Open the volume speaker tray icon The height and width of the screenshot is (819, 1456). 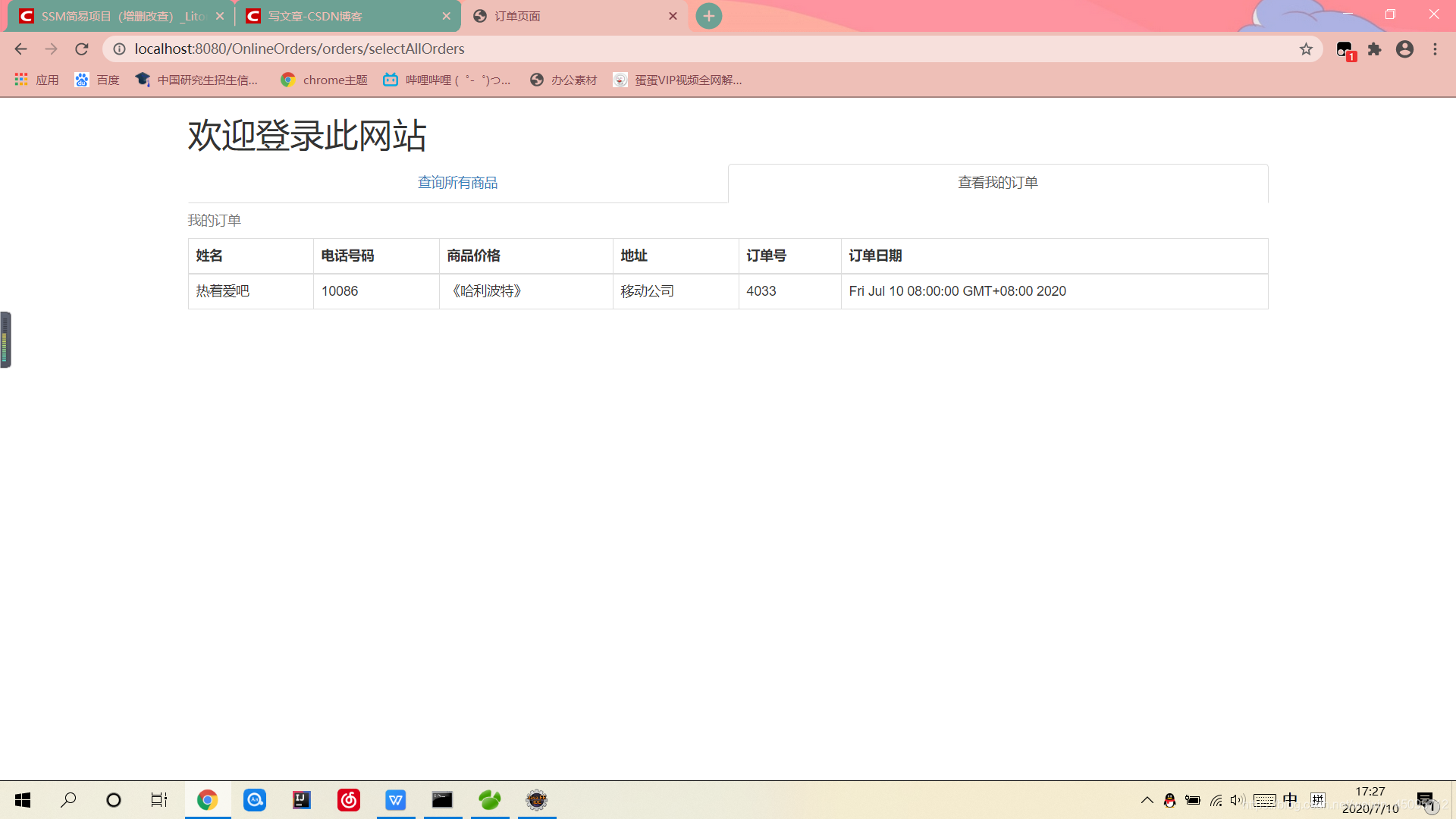[x=1238, y=800]
